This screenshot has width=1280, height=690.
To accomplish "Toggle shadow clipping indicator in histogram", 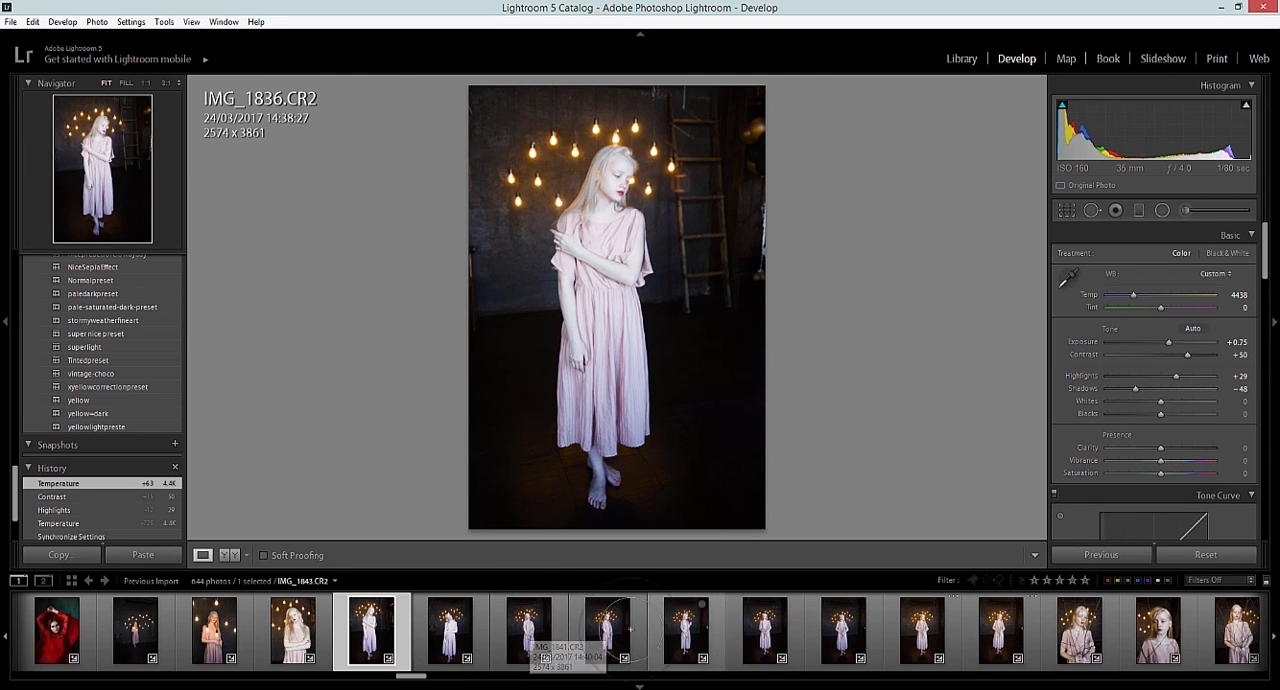I will tap(1062, 105).
